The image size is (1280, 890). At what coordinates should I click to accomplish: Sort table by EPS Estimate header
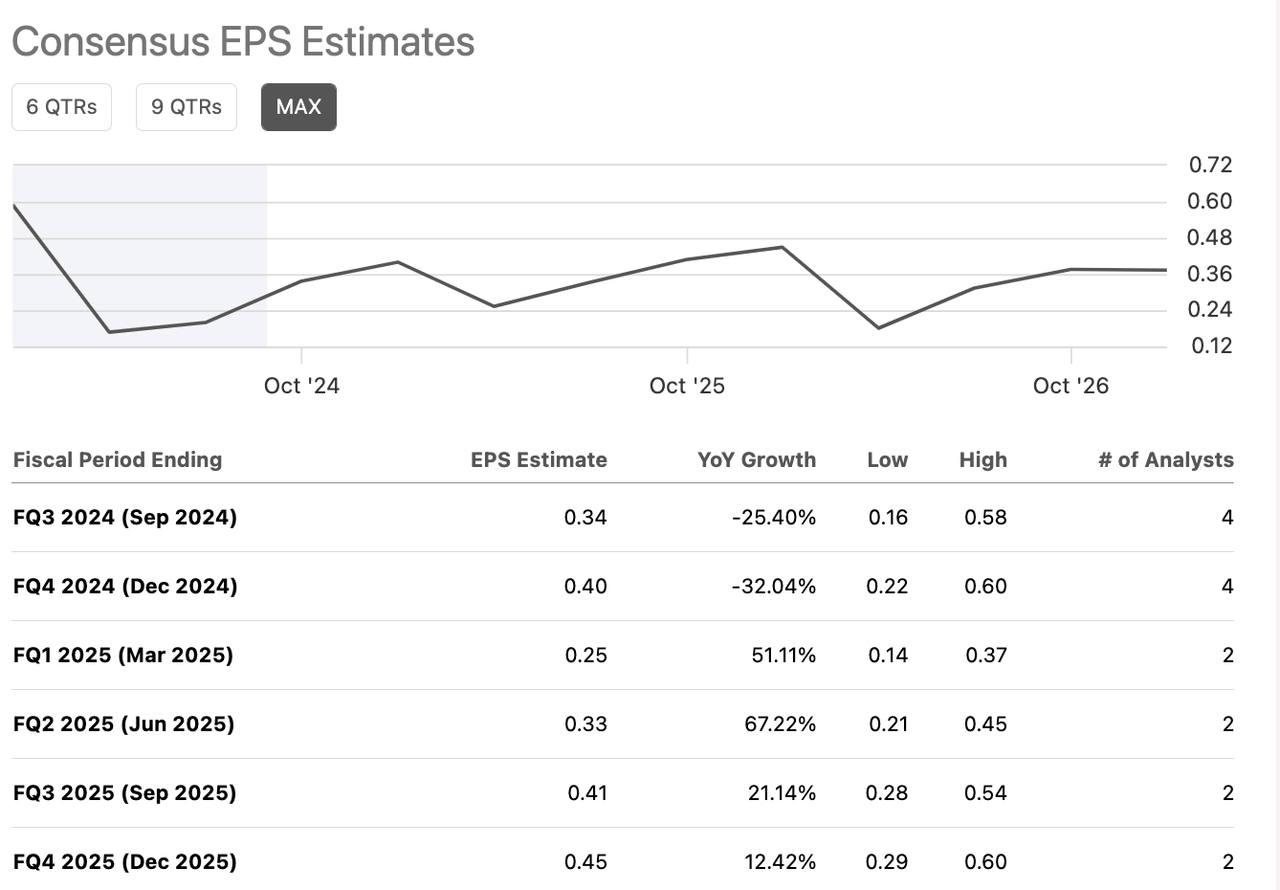pyautogui.click(x=539, y=460)
